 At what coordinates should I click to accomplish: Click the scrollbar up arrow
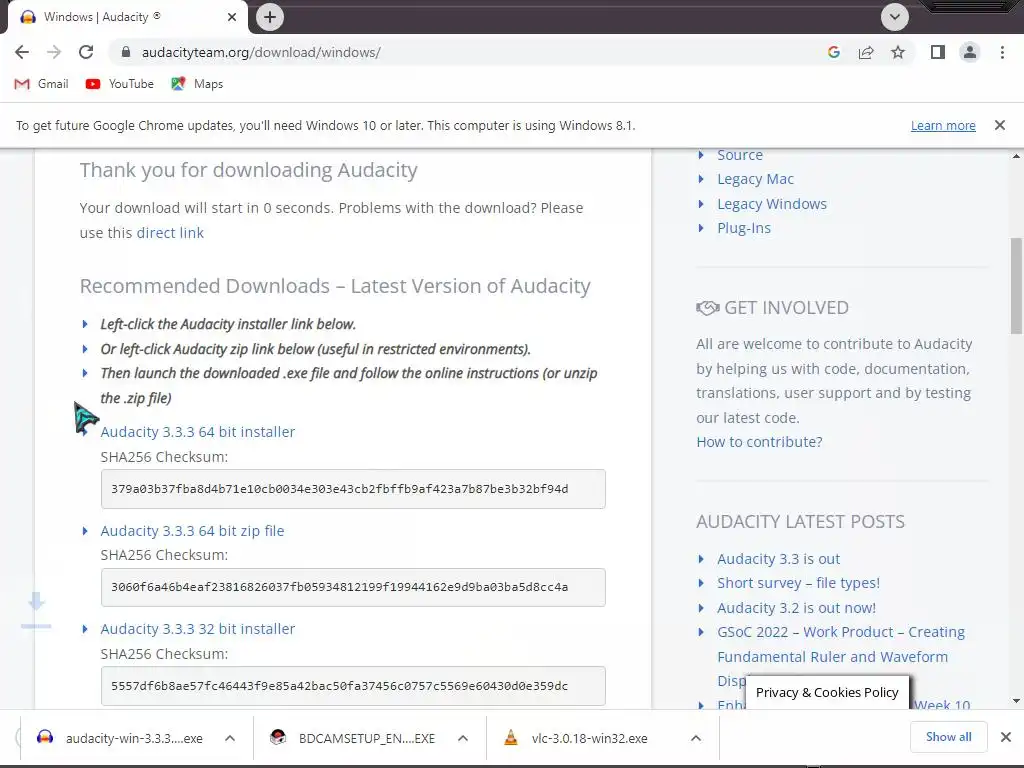point(1016,156)
